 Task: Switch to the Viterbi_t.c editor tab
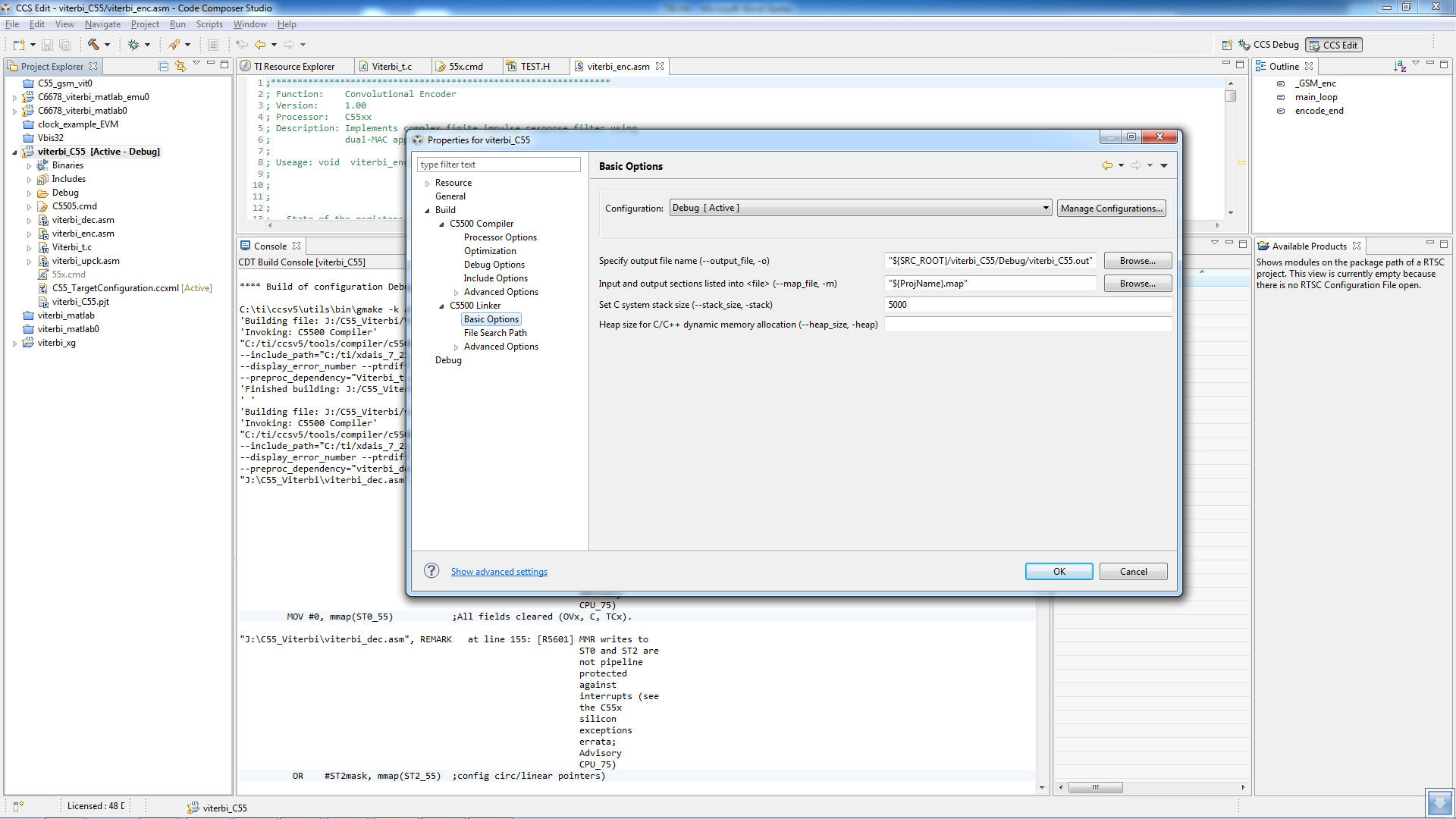click(391, 66)
